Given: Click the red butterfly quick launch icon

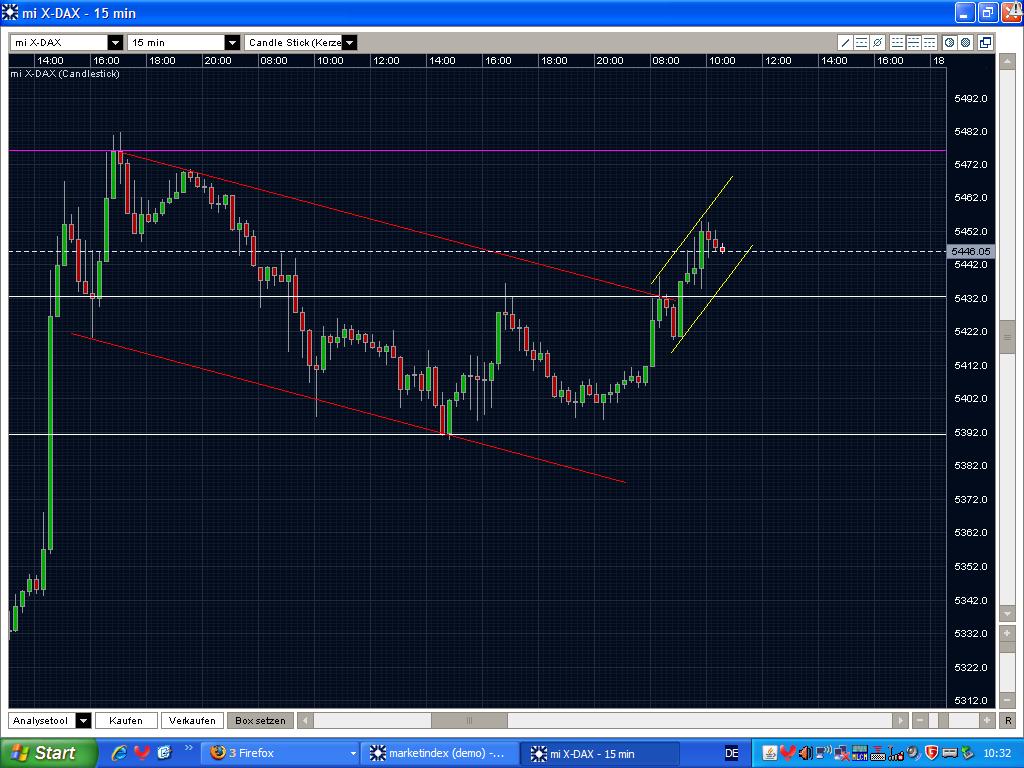Looking at the screenshot, I should (x=142, y=753).
